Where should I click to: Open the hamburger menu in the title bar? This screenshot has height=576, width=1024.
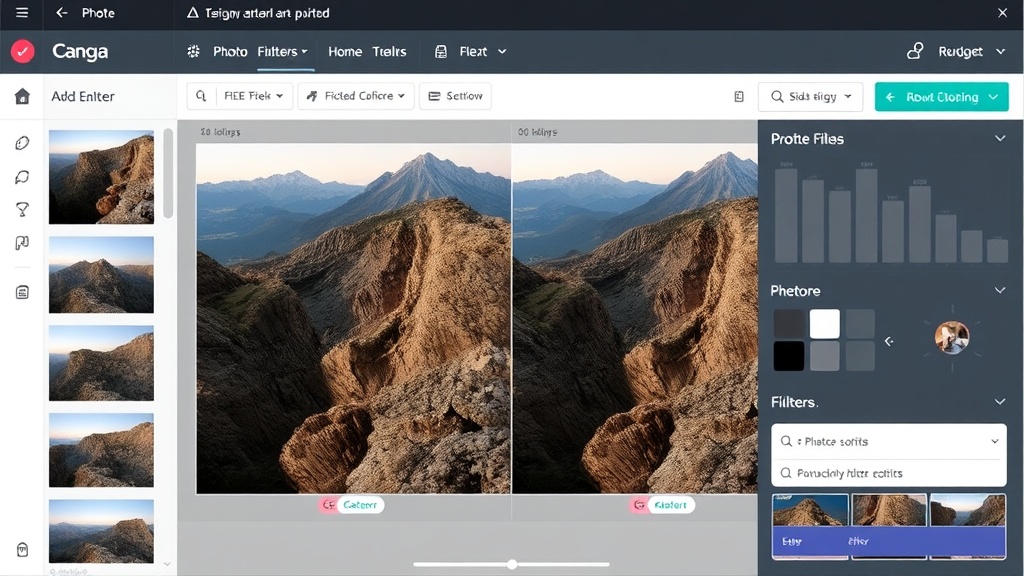[x=22, y=13]
